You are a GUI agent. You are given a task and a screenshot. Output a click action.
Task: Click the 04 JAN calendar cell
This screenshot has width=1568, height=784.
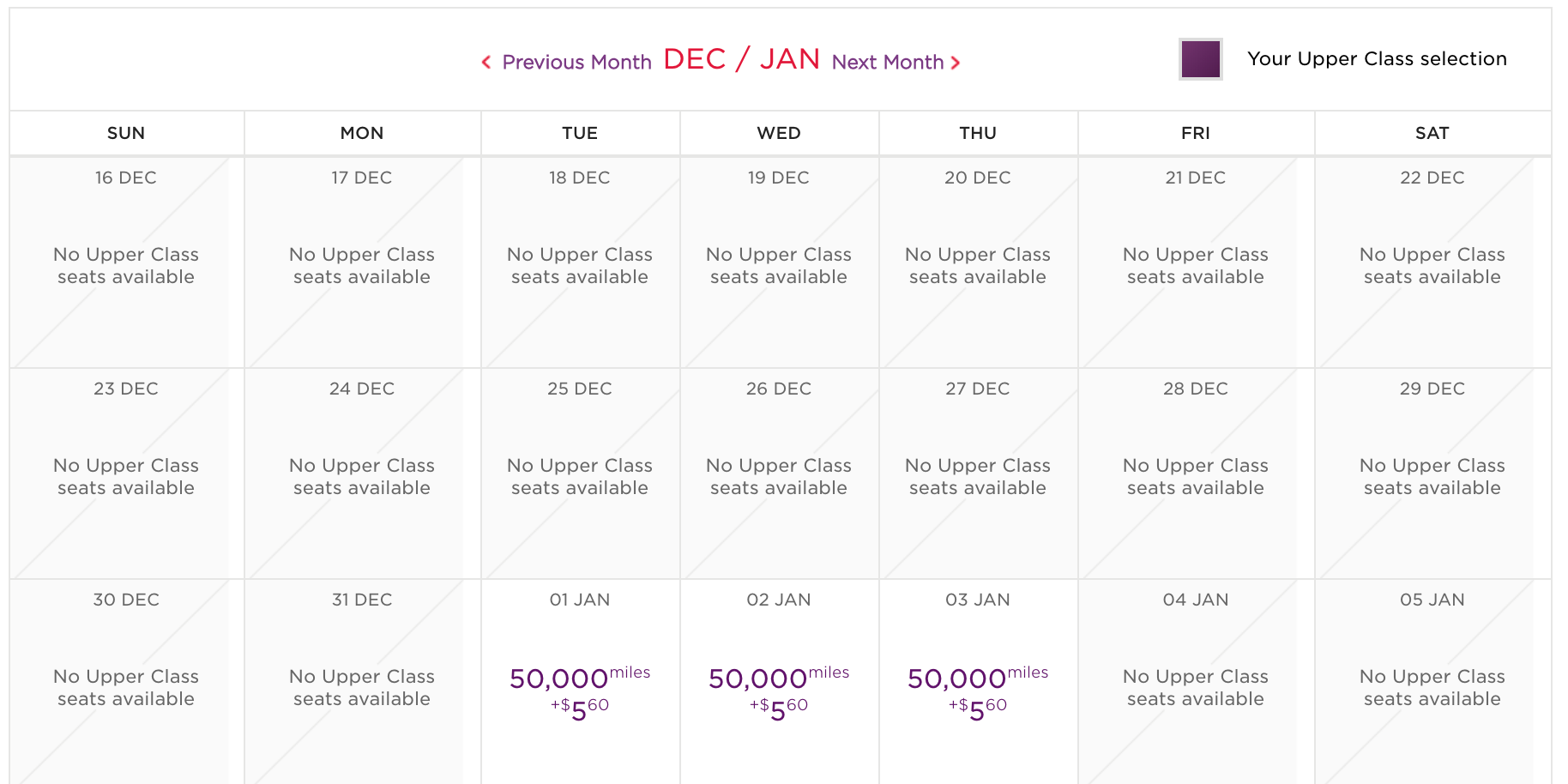[x=1196, y=684]
